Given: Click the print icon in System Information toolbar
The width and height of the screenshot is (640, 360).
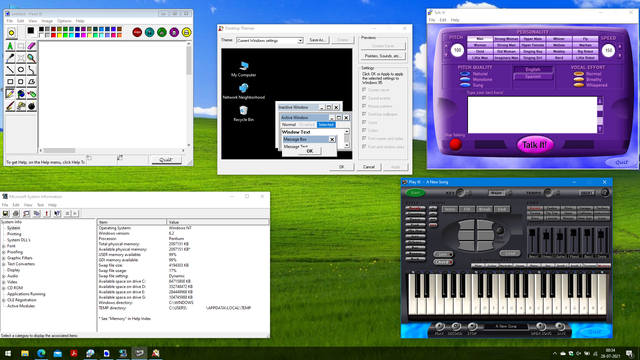Looking at the screenshot, I should tap(16, 213).
